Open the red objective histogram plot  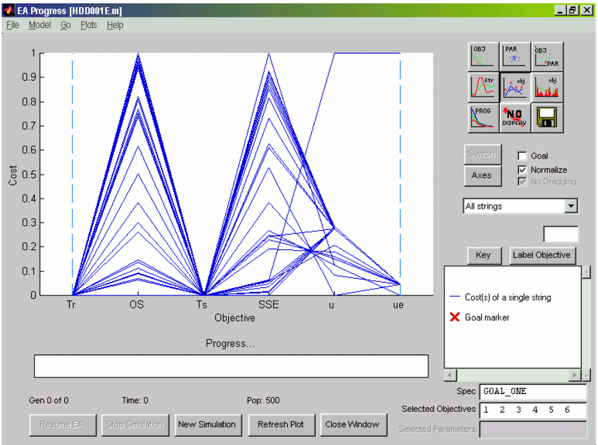coord(547,87)
